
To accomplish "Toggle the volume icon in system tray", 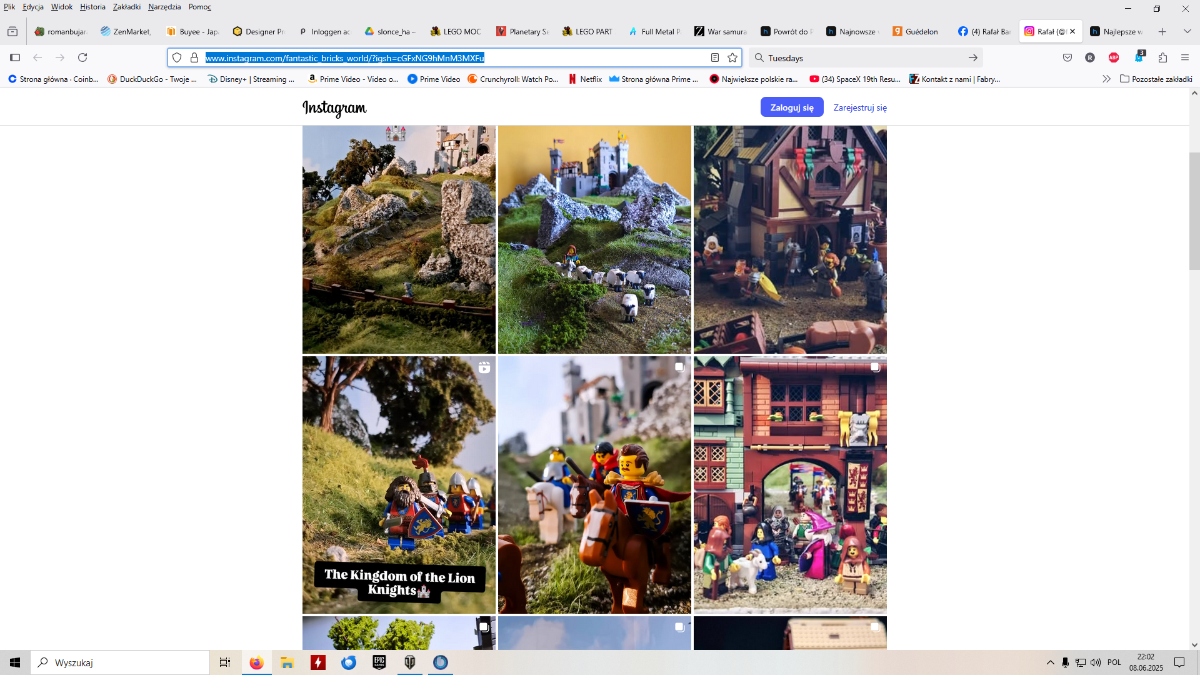I will (1097, 662).
